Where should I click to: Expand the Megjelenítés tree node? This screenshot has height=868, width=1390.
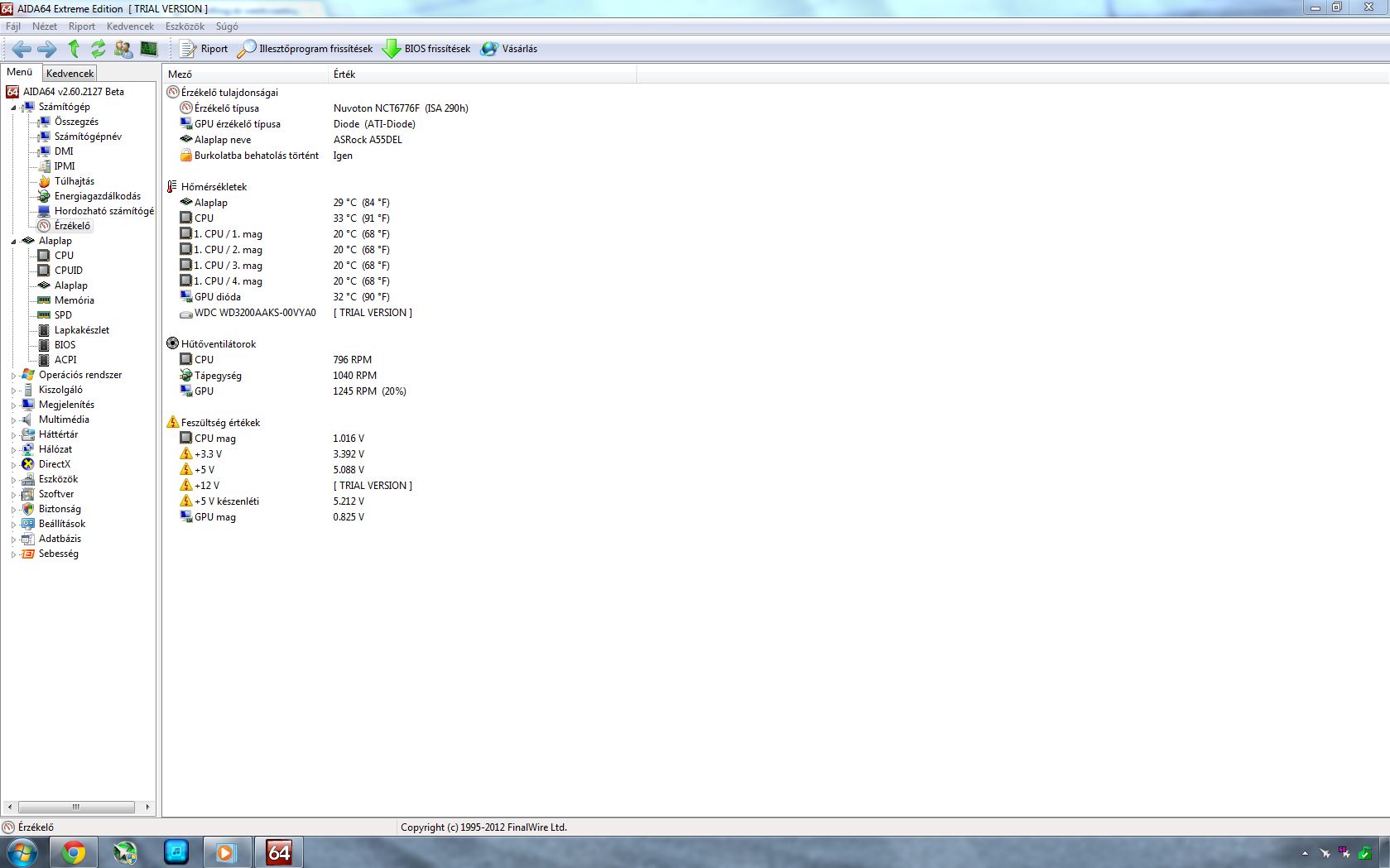(13, 405)
